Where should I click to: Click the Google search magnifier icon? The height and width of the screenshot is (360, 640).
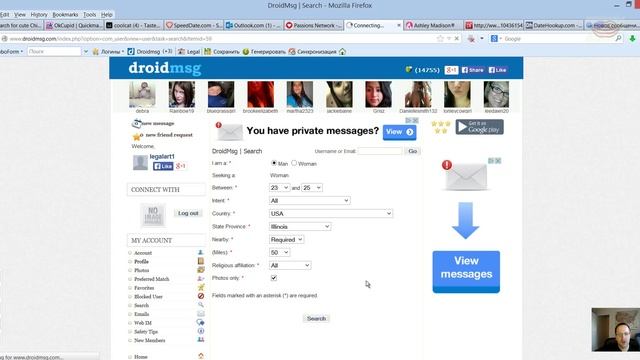click(618, 38)
